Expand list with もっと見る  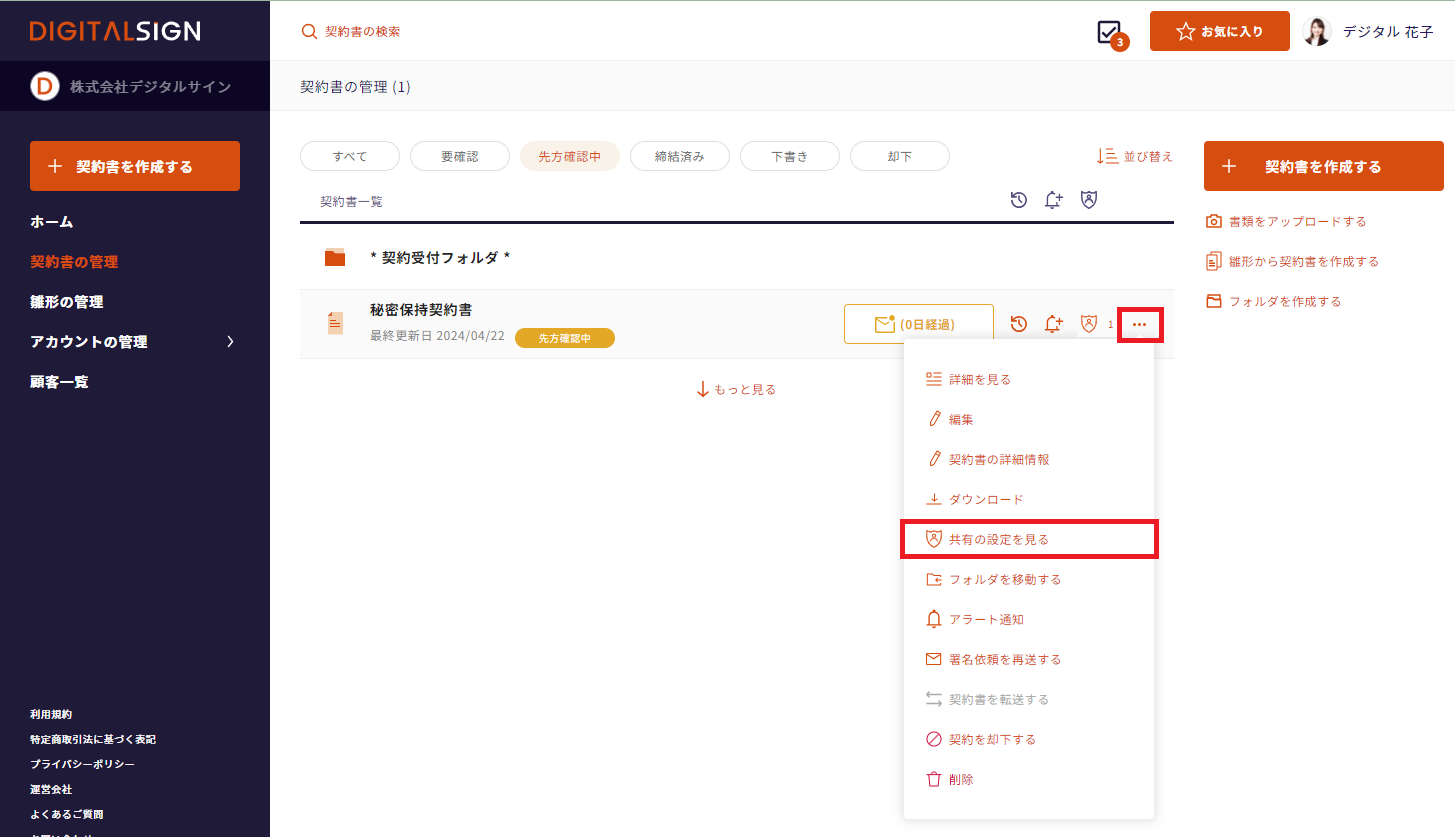tap(736, 389)
